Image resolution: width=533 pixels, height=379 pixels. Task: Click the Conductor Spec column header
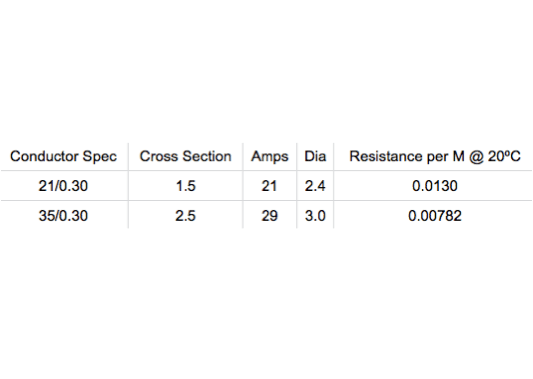63,156
